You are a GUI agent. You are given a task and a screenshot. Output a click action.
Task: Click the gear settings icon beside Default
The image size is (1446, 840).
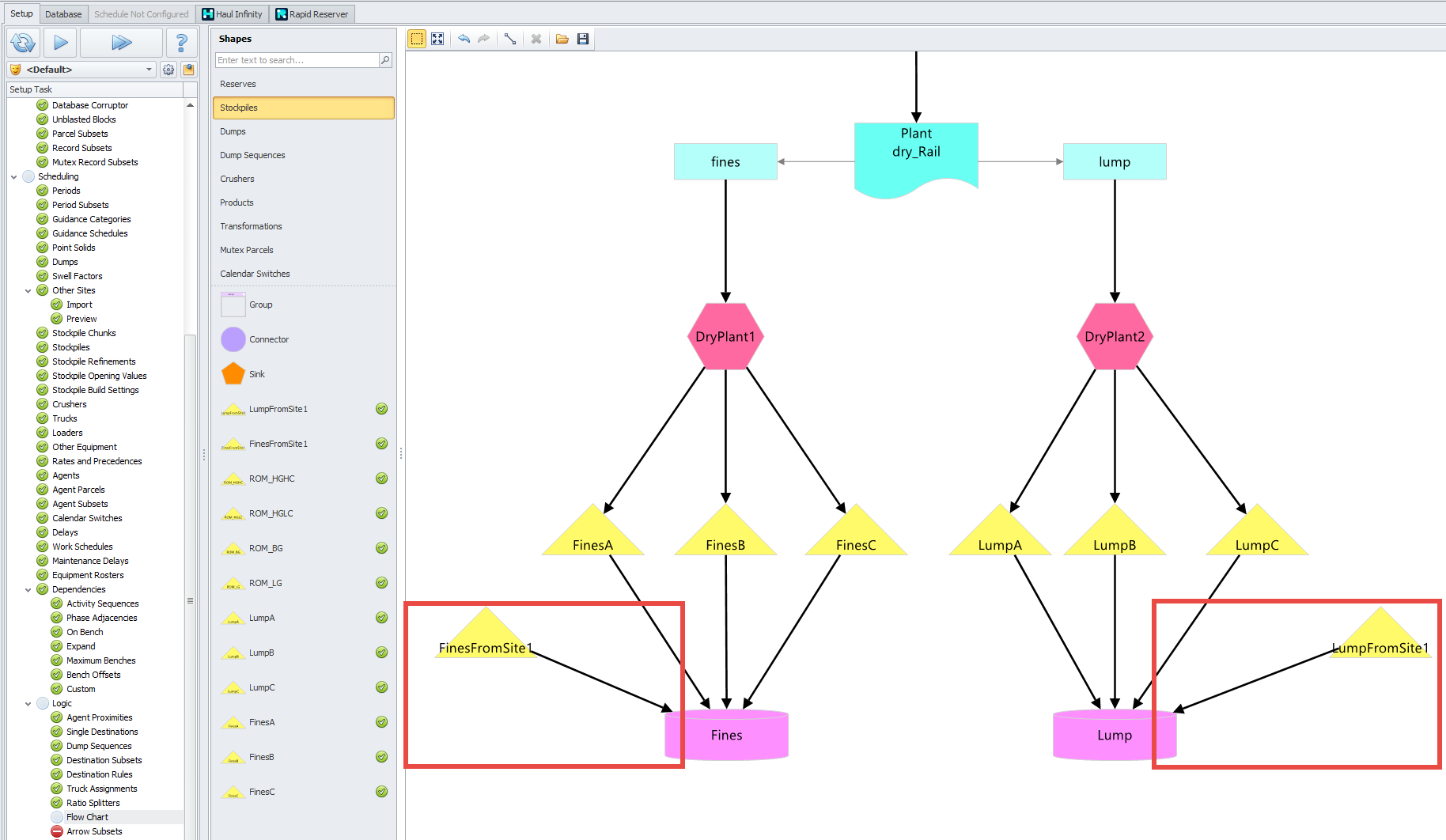pos(168,70)
